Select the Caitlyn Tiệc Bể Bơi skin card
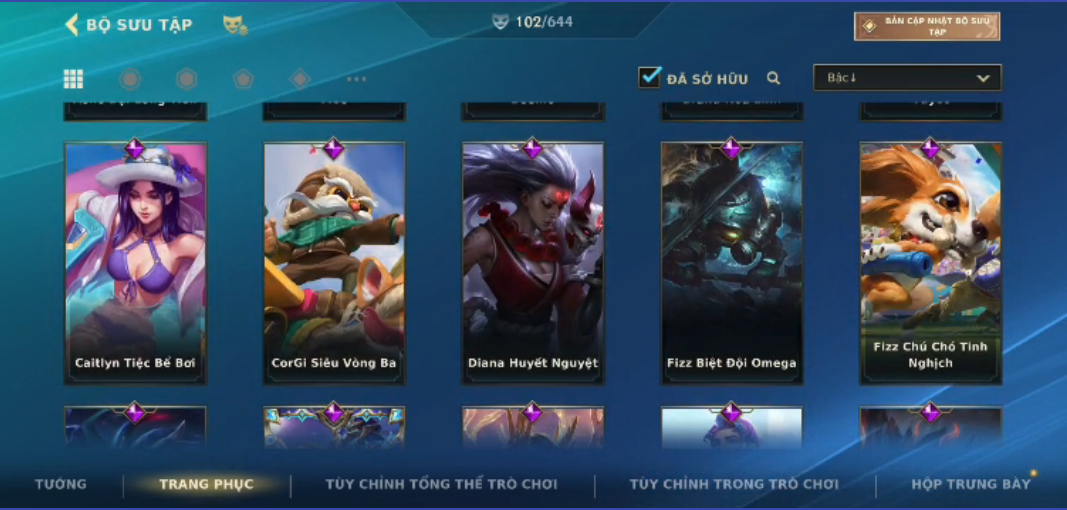1067x510 pixels. tap(135, 264)
